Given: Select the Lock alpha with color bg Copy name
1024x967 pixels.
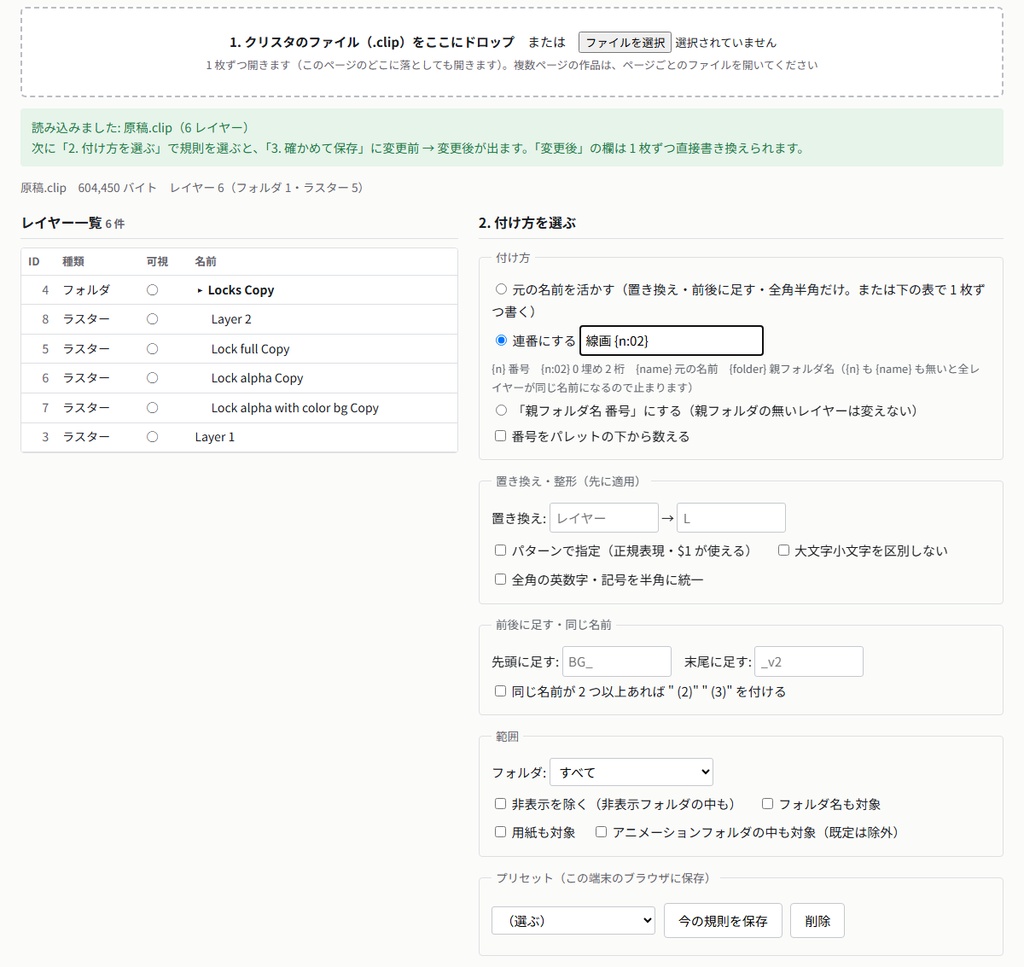Looking at the screenshot, I should (x=295, y=407).
